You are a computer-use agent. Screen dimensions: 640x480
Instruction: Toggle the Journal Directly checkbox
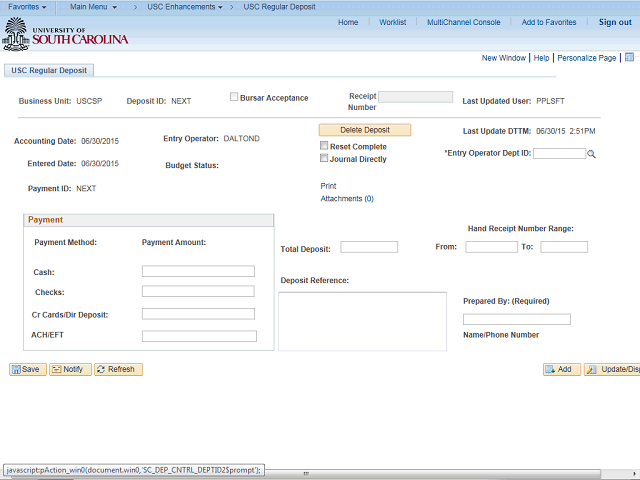(324, 158)
